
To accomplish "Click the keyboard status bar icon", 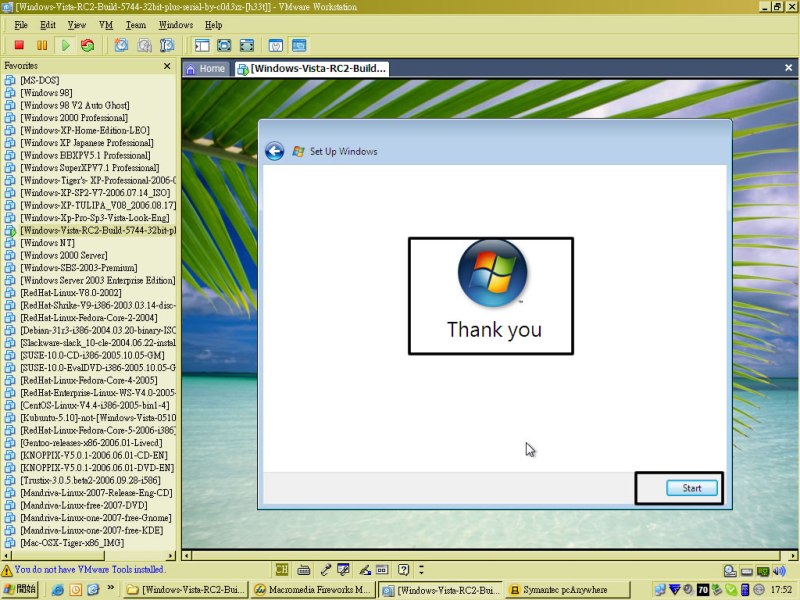I will click(x=304, y=569).
